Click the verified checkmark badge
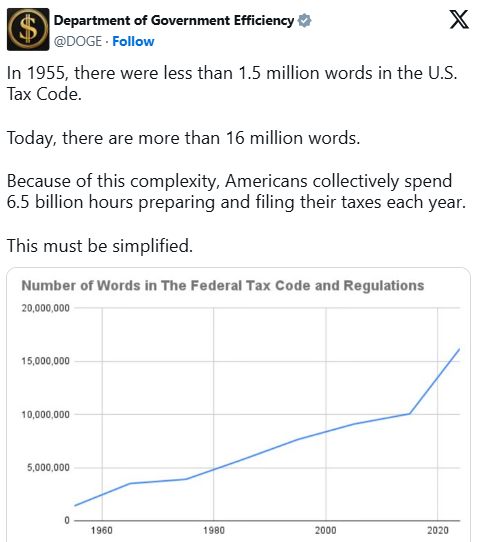 coord(304,21)
